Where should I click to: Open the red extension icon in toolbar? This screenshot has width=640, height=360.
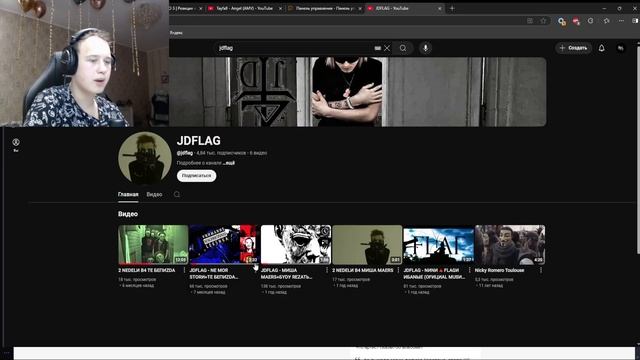(x=576, y=21)
